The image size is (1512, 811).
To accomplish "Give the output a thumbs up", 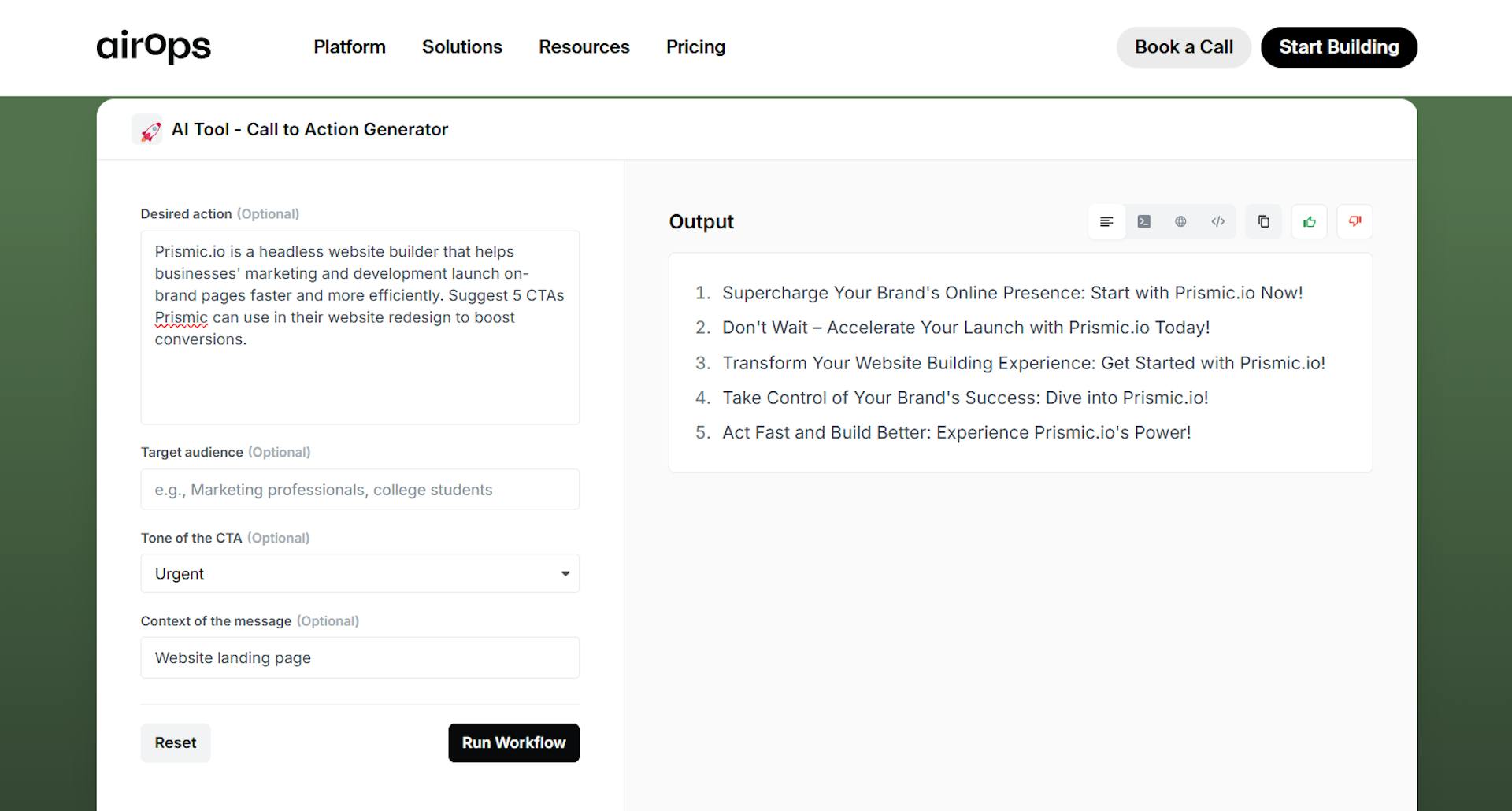I will pos(1309,221).
